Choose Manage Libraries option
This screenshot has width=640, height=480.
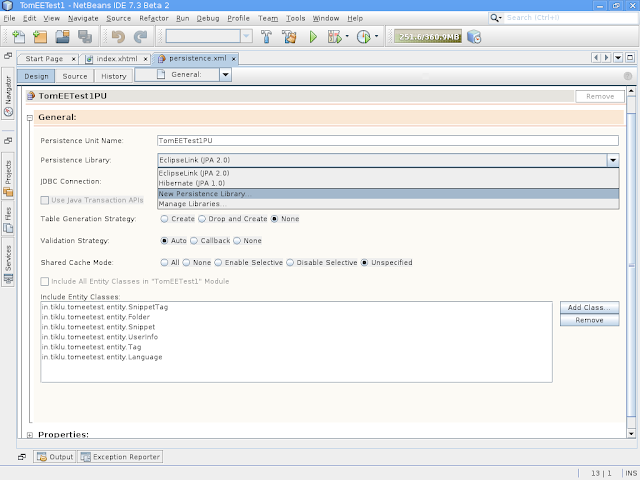[388, 204]
